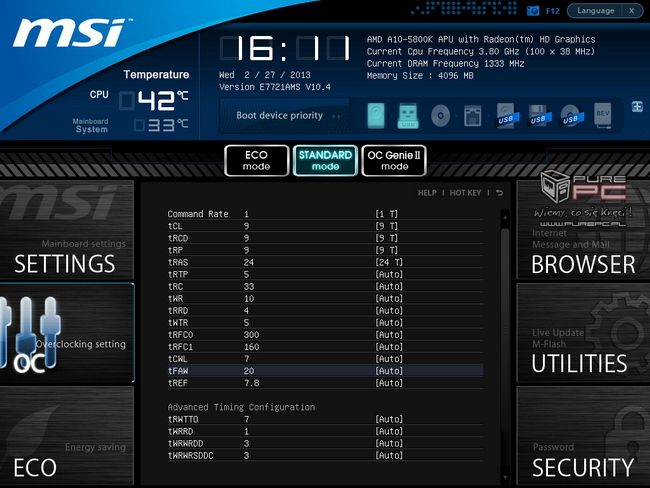Click tRFC0 current value 300
Screen dimensions: 650x488
251,335
